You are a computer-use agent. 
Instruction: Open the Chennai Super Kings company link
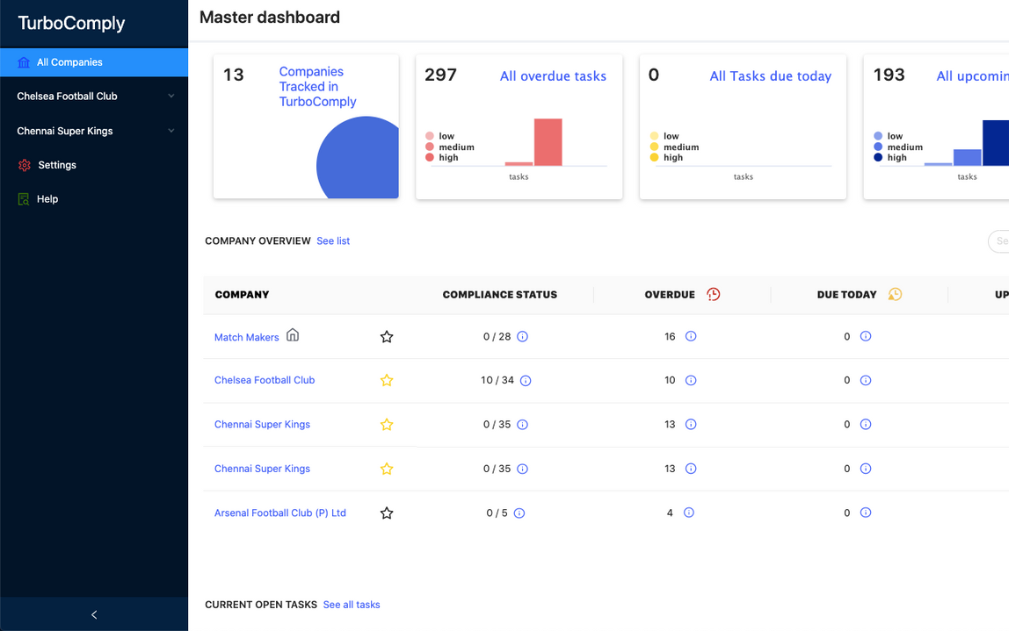[x=262, y=424]
